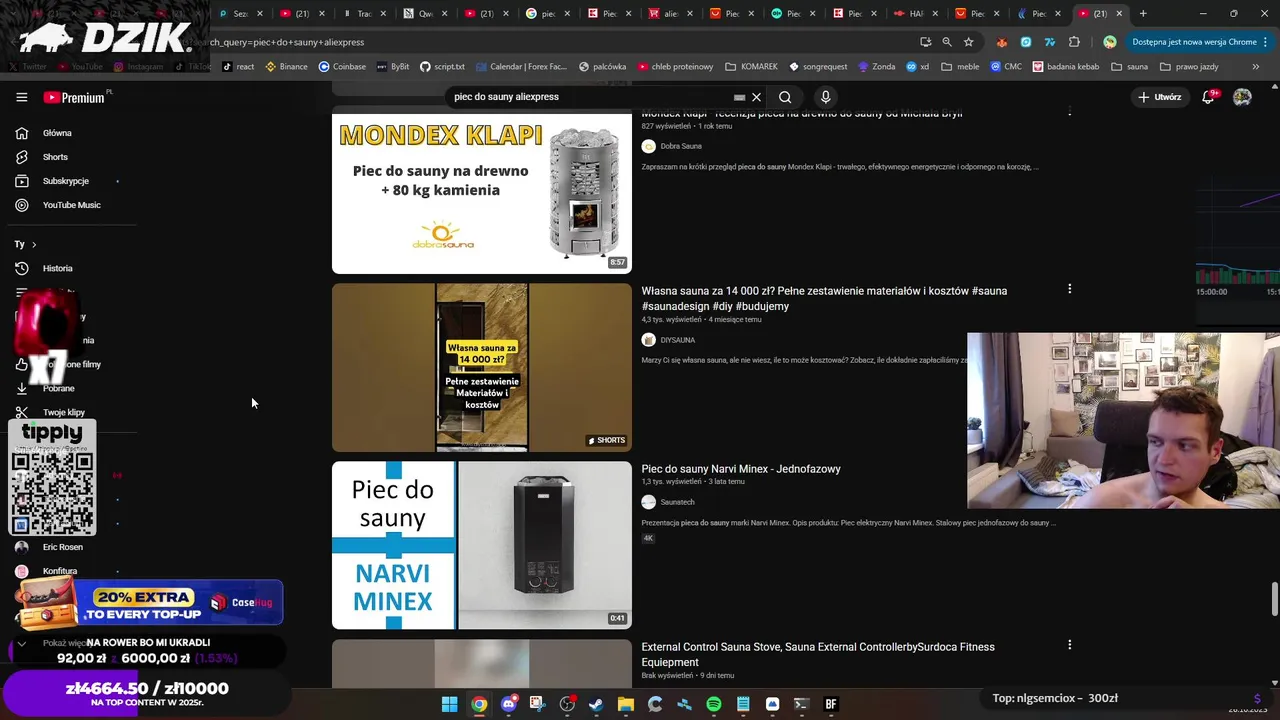This screenshot has width=1280, height=720.
Task: Open a new browser tab with plus
Action: 1143,14
